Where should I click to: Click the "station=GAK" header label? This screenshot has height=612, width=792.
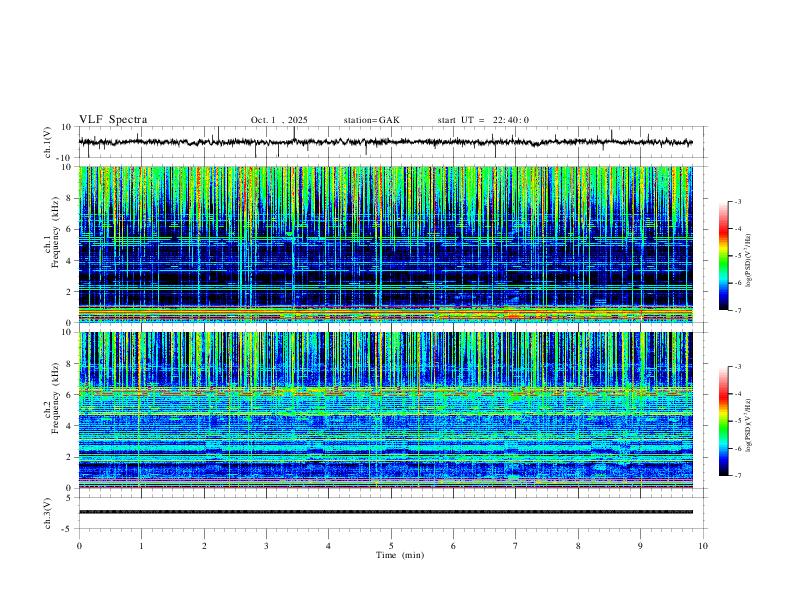pyautogui.click(x=371, y=120)
